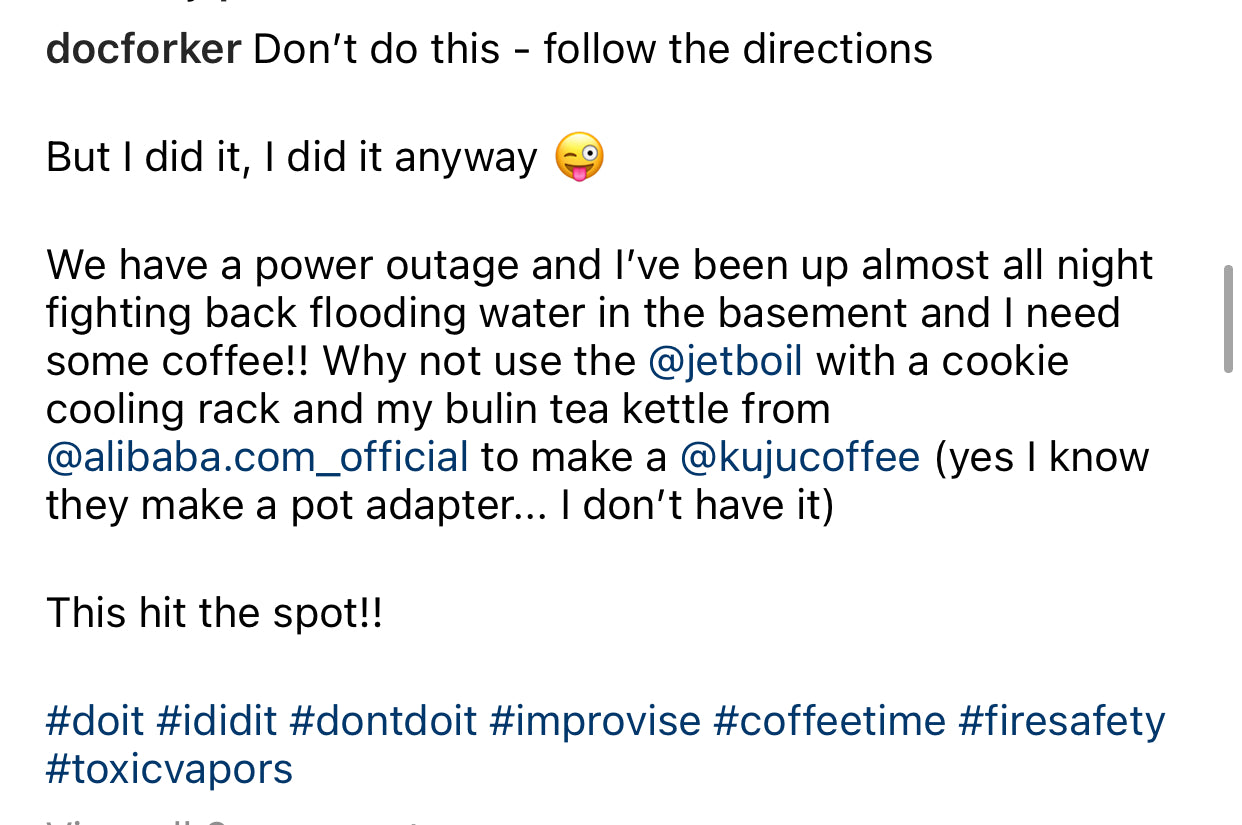Viewport: 1242px width, 825px height.
Task: Open the #coffeetime hashtag
Action: (x=829, y=721)
